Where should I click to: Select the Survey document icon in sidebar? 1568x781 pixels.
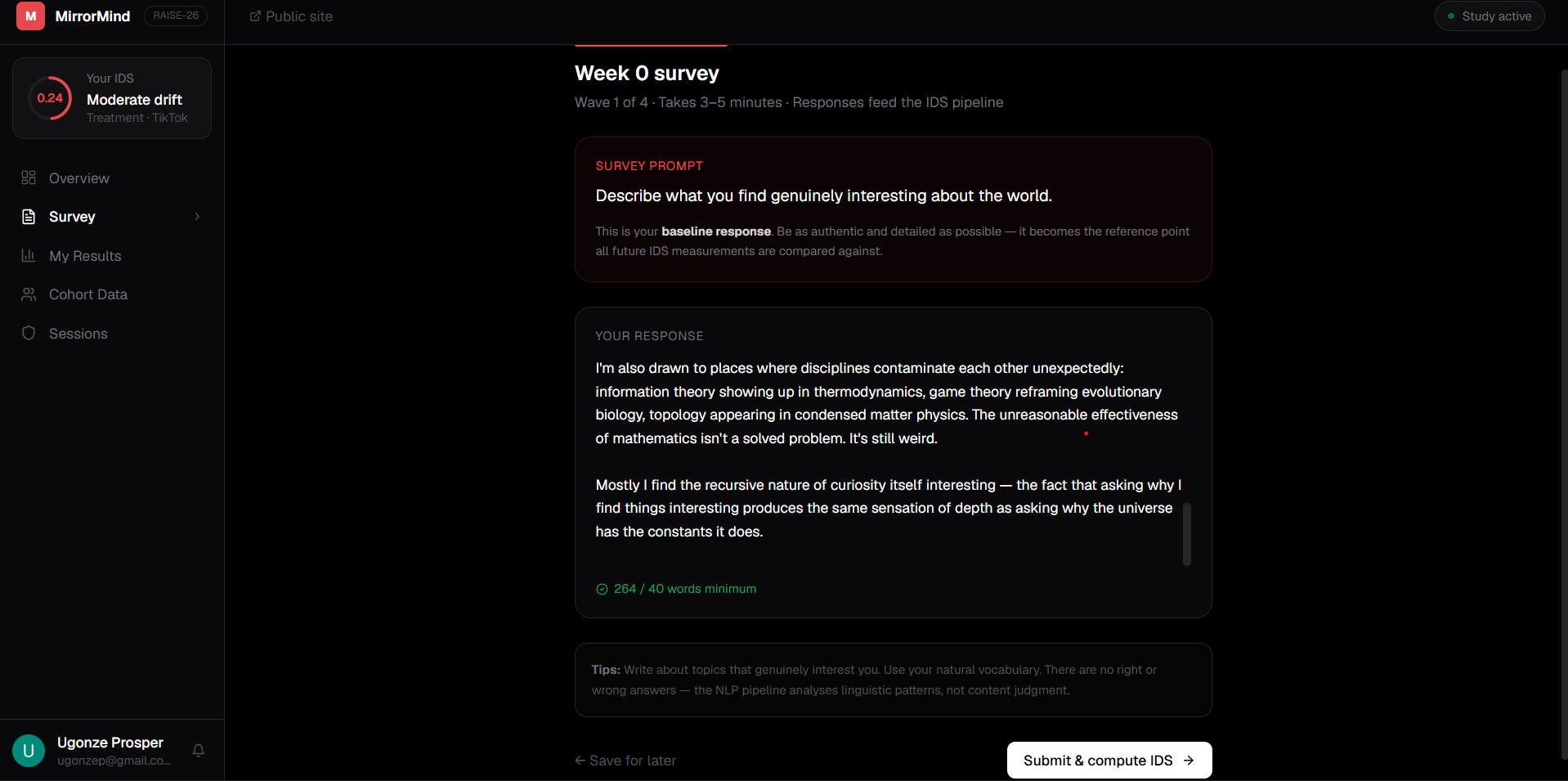[29, 217]
